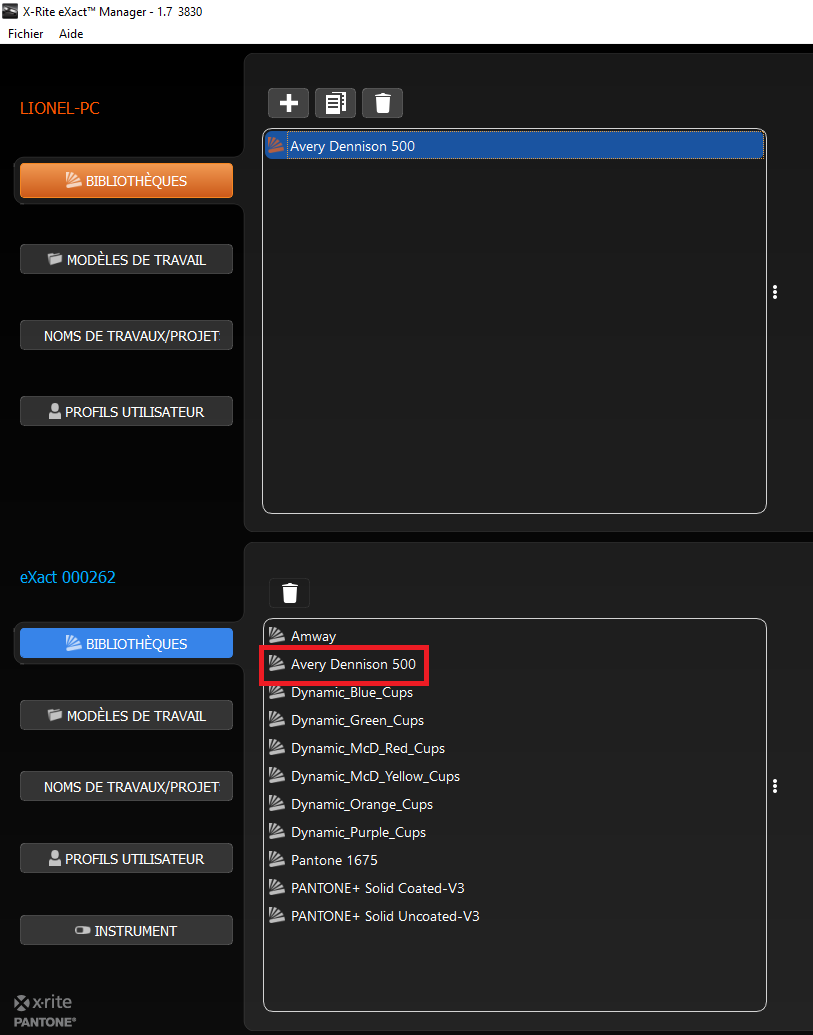Click the fan icon beside Pantone 1675
This screenshot has width=813, height=1035.
276,859
